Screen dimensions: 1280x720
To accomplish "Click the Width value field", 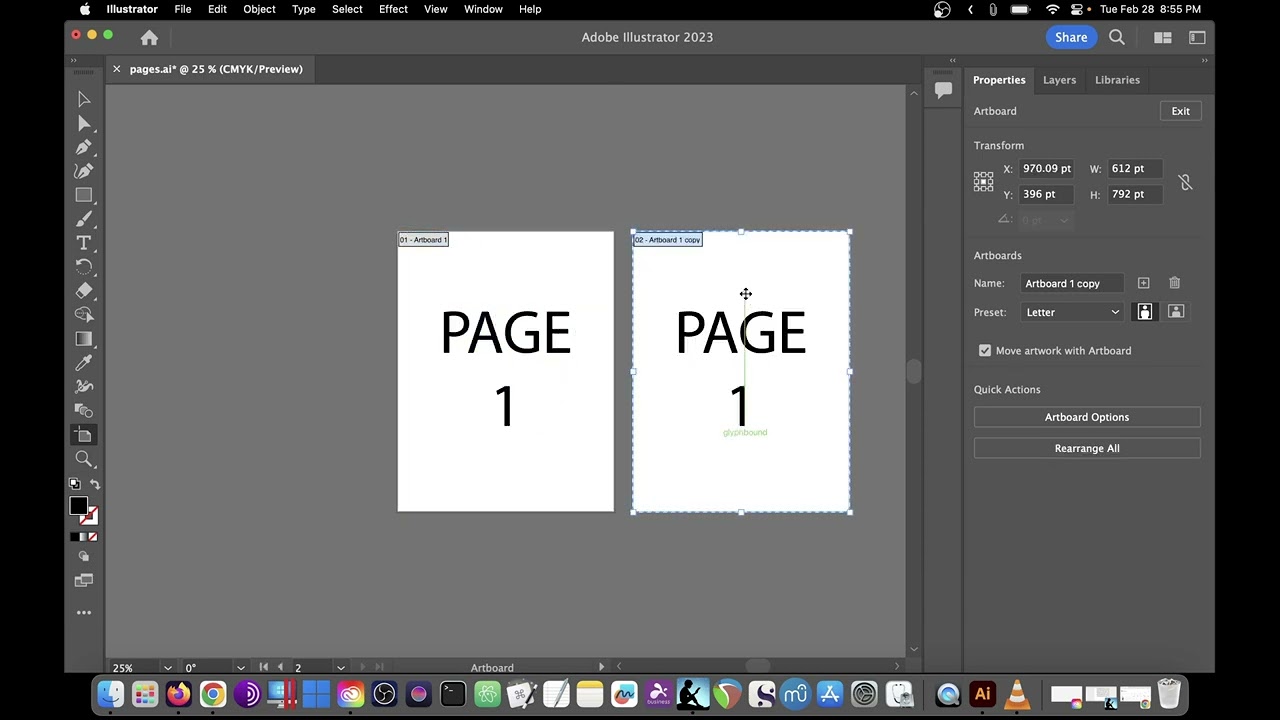I will point(1135,169).
